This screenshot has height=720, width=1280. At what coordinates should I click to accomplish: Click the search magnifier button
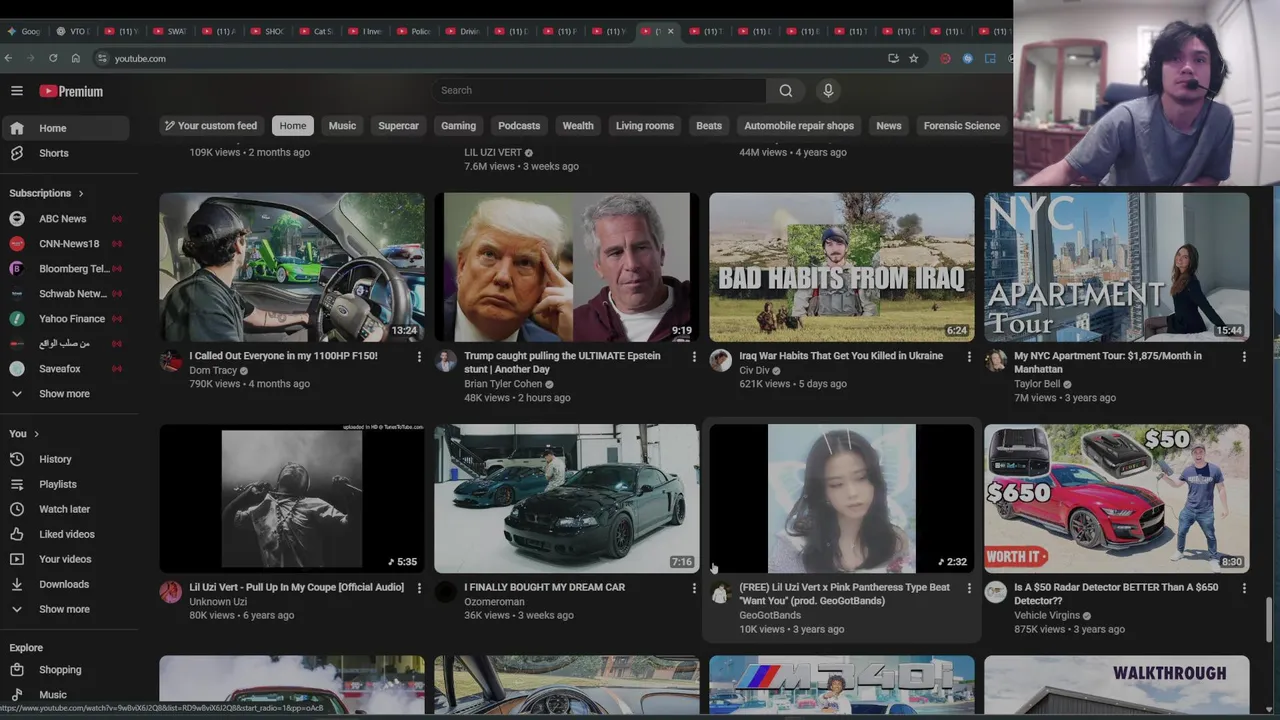(786, 90)
